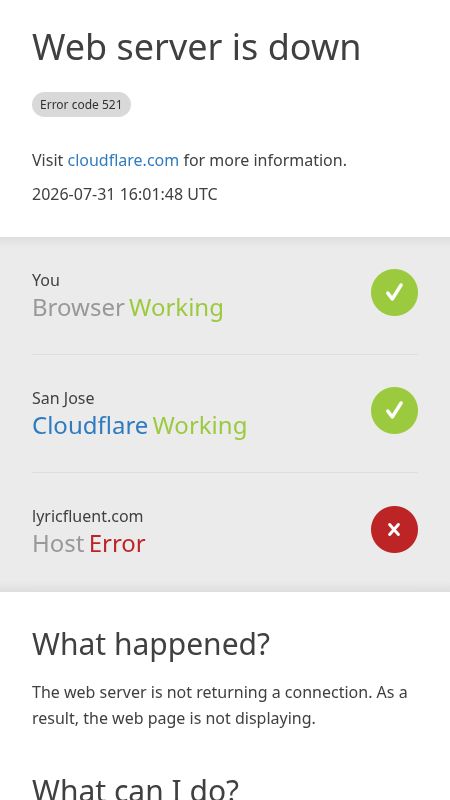Open the cloudflare.com link

click(x=123, y=160)
